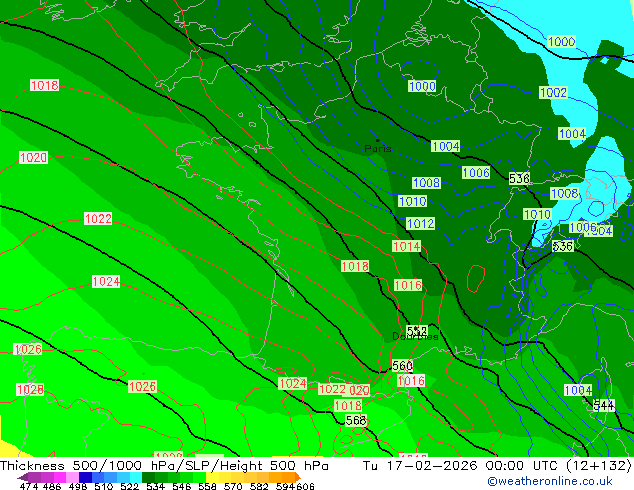Pick the darkest green legend swatch above 534

point(148,477)
